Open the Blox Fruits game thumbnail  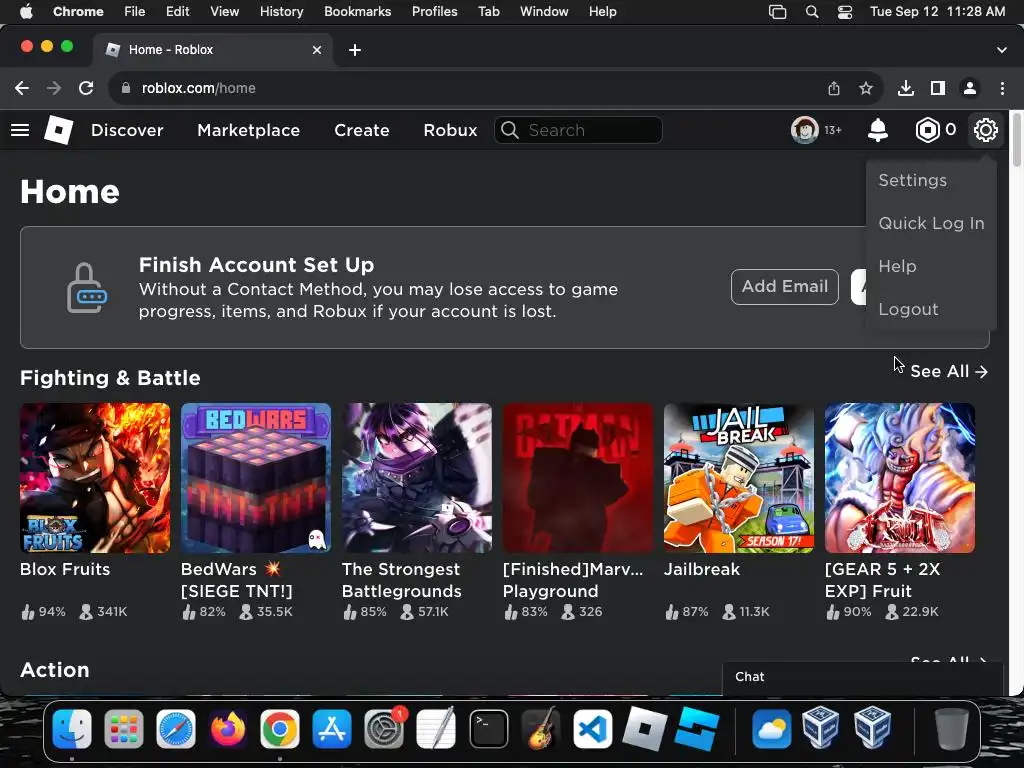(x=95, y=478)
